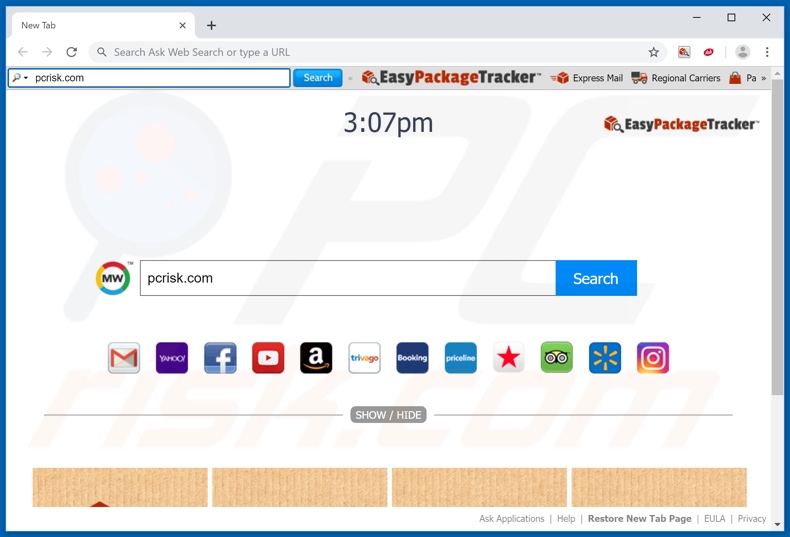Open the Gmail shortcut icon
The width and height of the screenshot is (790, 537).
pyautogui.click(x=123, y=358)
